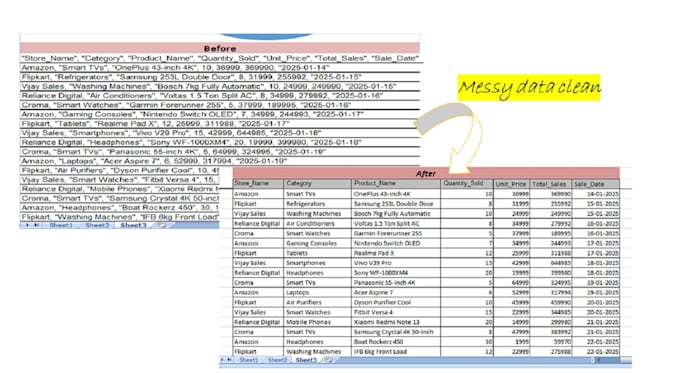Select Before row containing Acer Aspire 7

point(220,161)
